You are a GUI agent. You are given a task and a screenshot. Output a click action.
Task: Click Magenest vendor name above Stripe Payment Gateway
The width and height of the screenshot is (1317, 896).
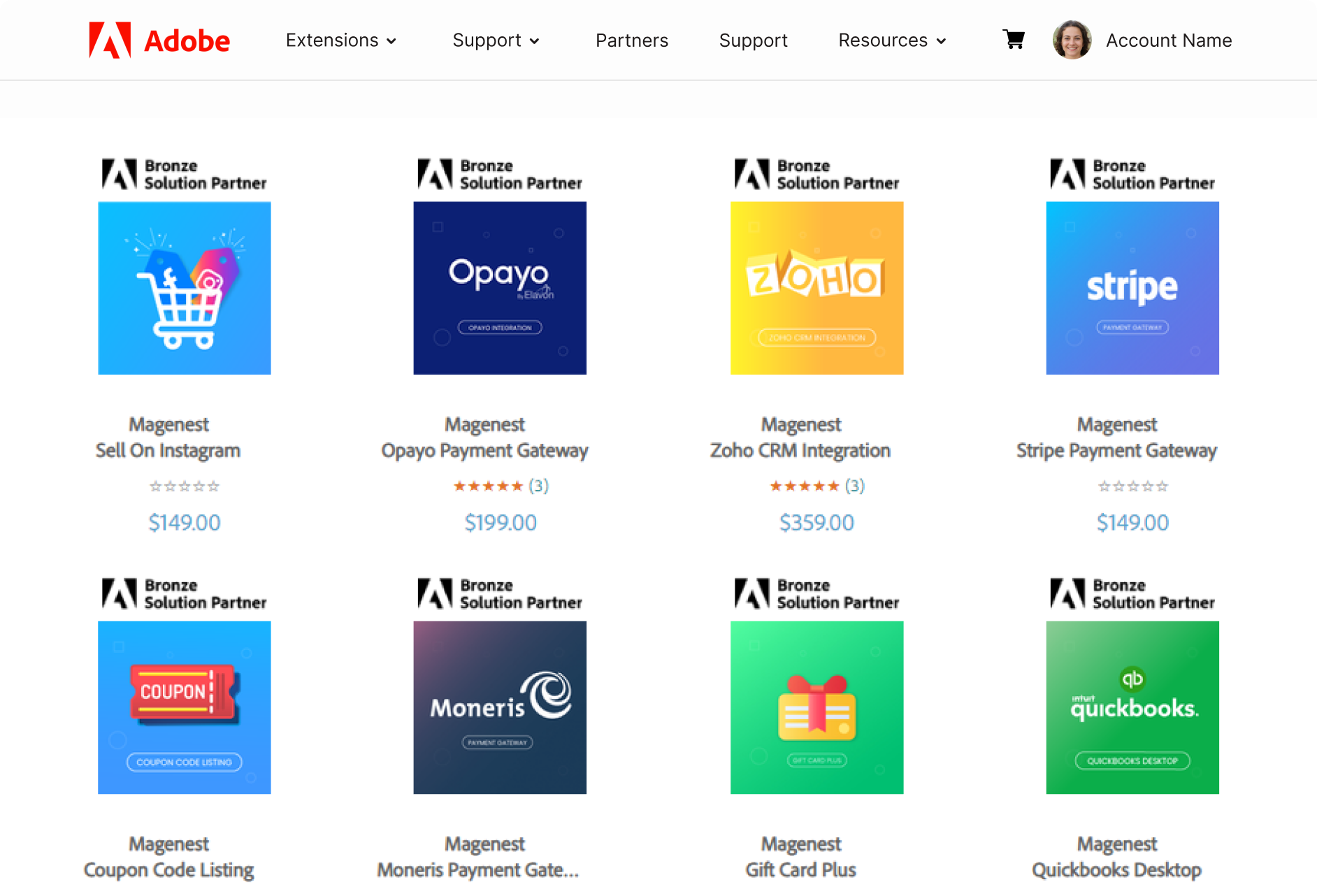tap(1116, 425)
